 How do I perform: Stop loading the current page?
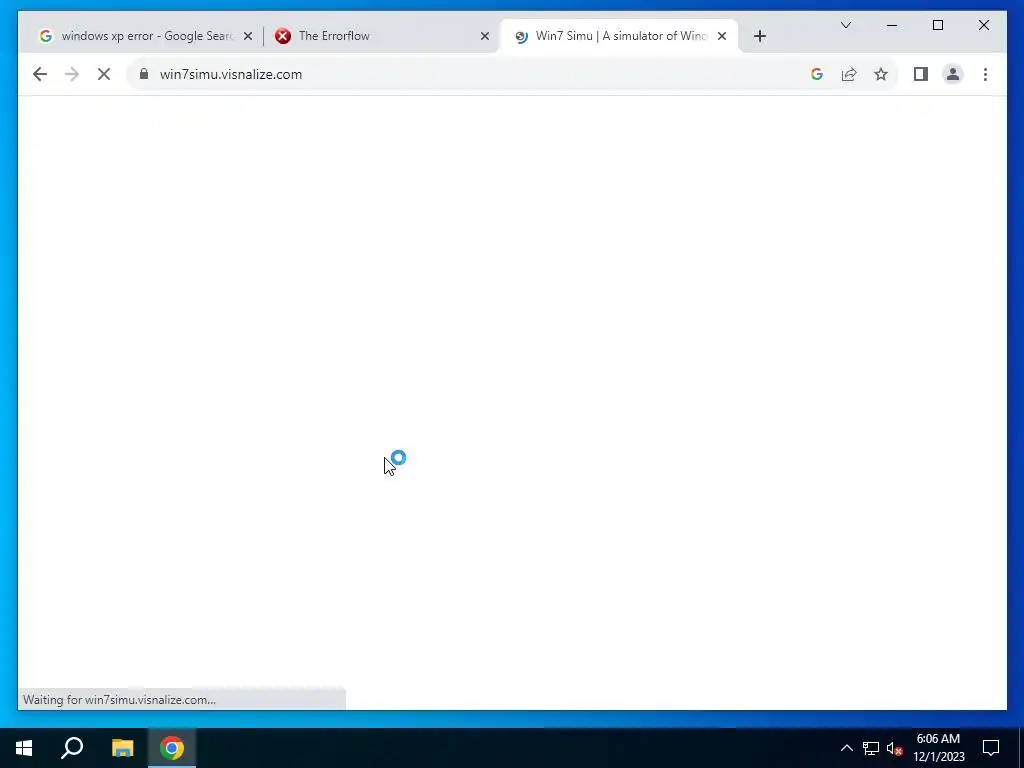(104, 74)
